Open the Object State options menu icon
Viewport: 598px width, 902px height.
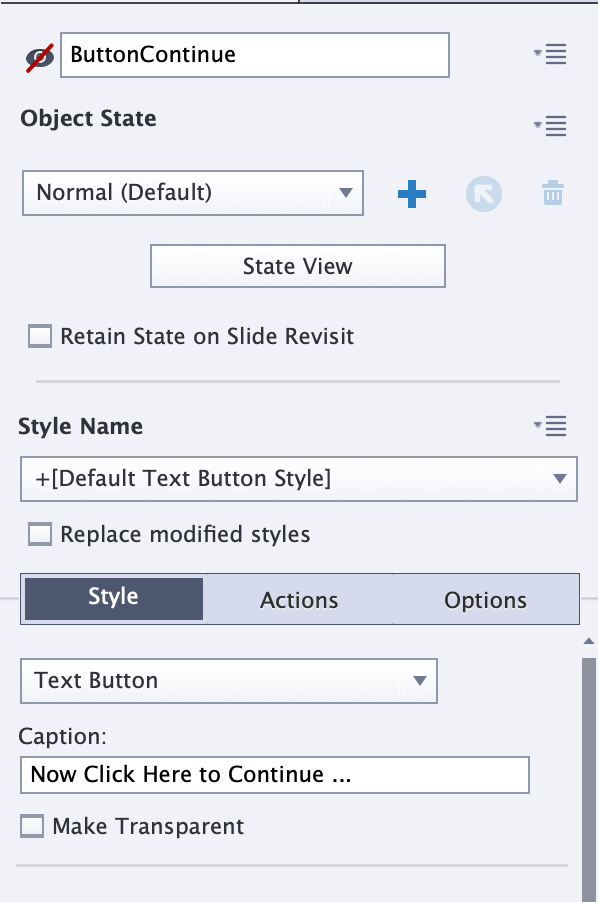point(550,125)
